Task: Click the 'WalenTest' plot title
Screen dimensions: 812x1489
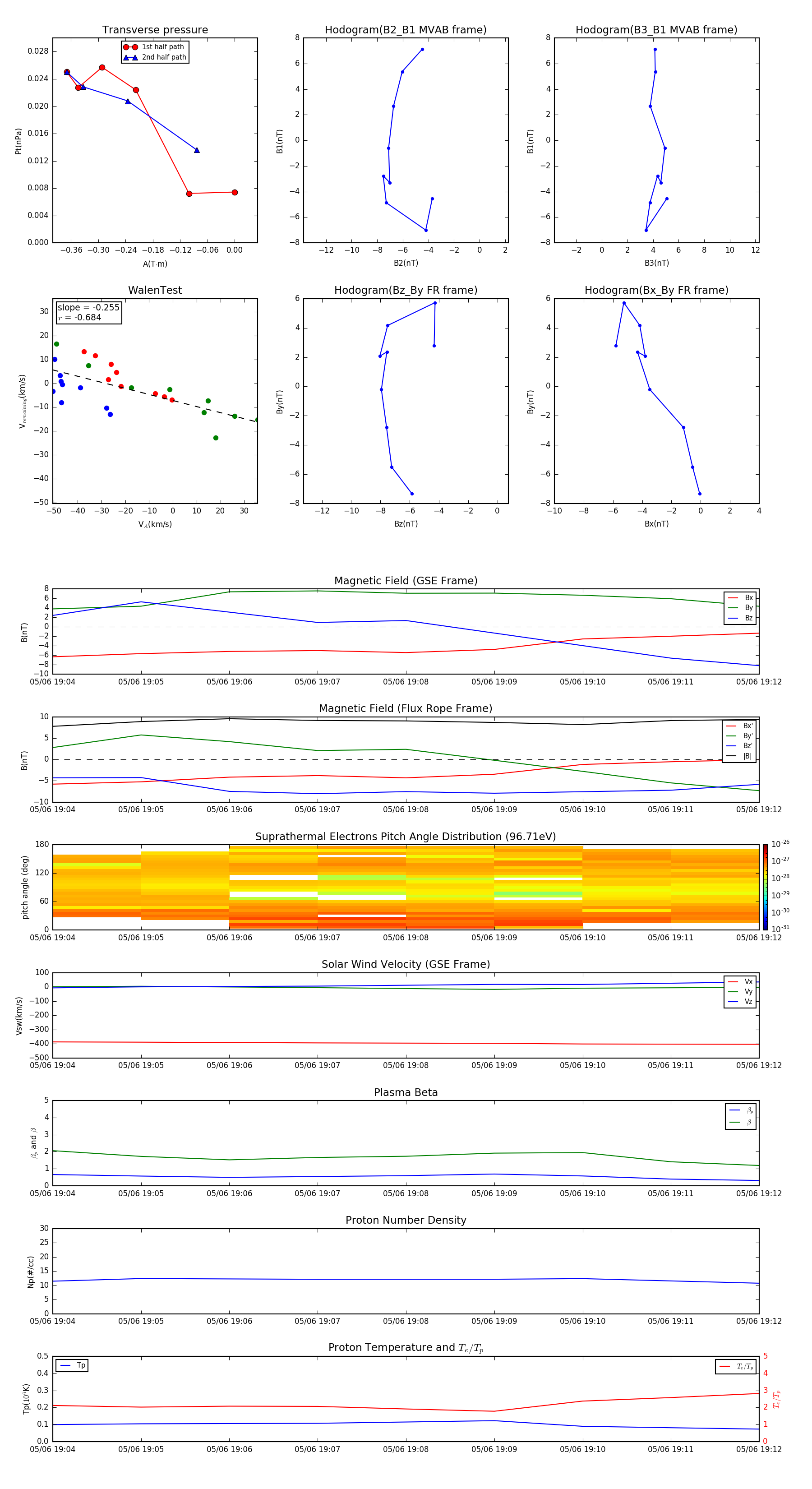Action: click(155, 290)
